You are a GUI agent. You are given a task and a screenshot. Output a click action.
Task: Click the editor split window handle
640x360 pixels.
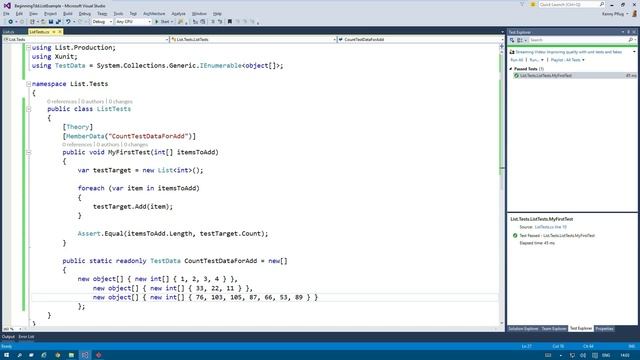[x=502, y=46]
